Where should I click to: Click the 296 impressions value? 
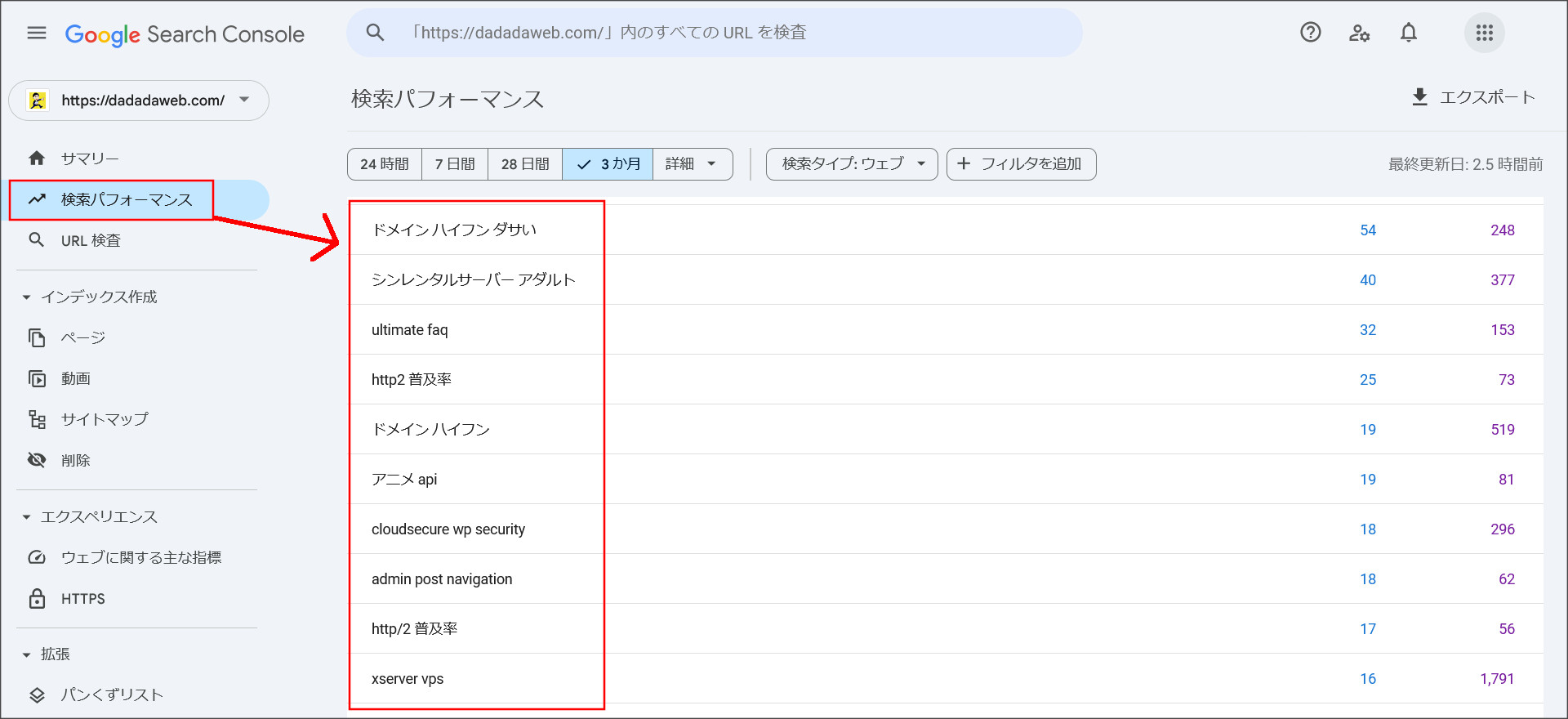[1503, 529]
